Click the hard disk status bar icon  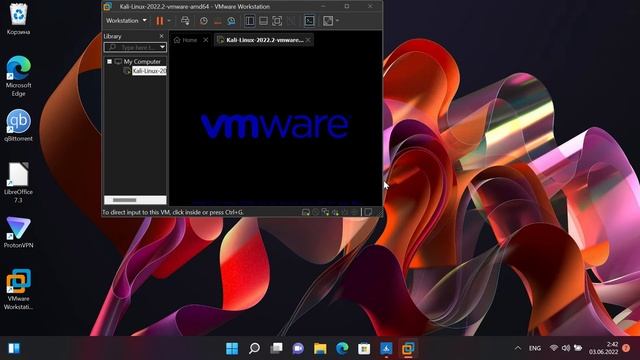(x=306, y=212)
